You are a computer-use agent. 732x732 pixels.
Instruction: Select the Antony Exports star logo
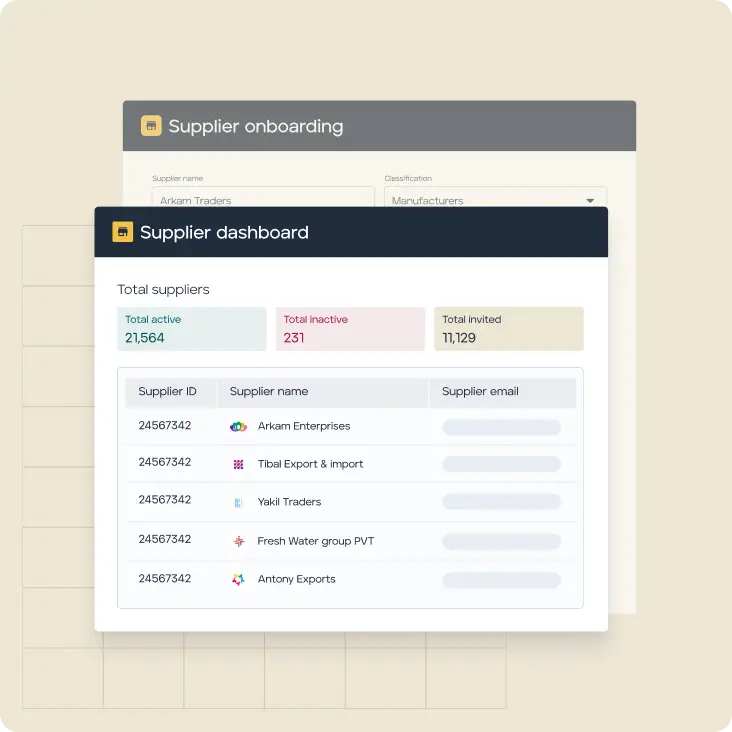[238, 579]
